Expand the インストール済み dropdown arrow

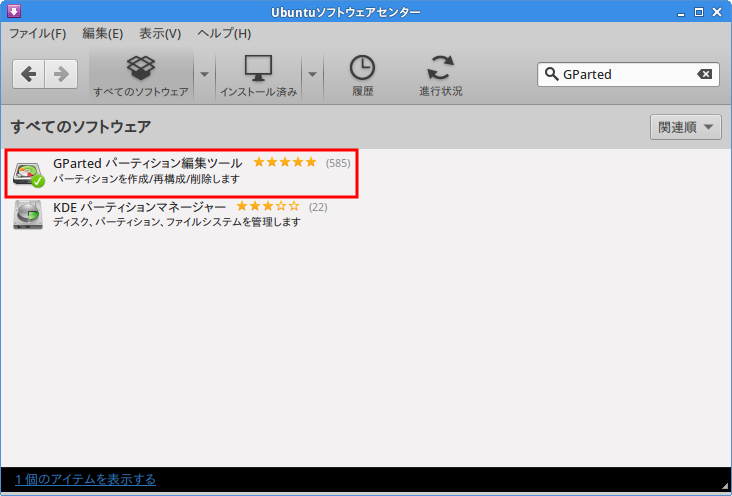coord(312,74)
